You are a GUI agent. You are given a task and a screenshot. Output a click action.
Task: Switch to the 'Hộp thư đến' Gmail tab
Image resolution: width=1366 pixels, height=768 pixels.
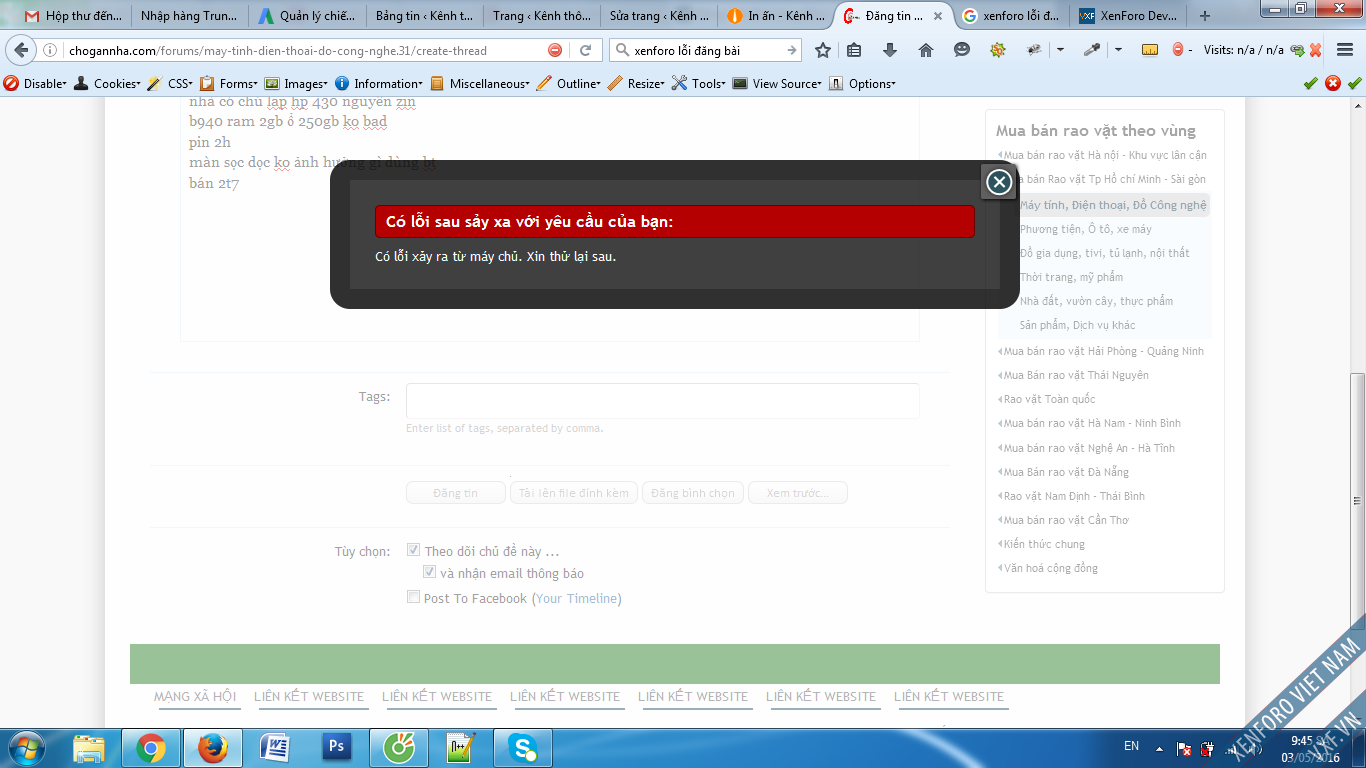(73, 16)
